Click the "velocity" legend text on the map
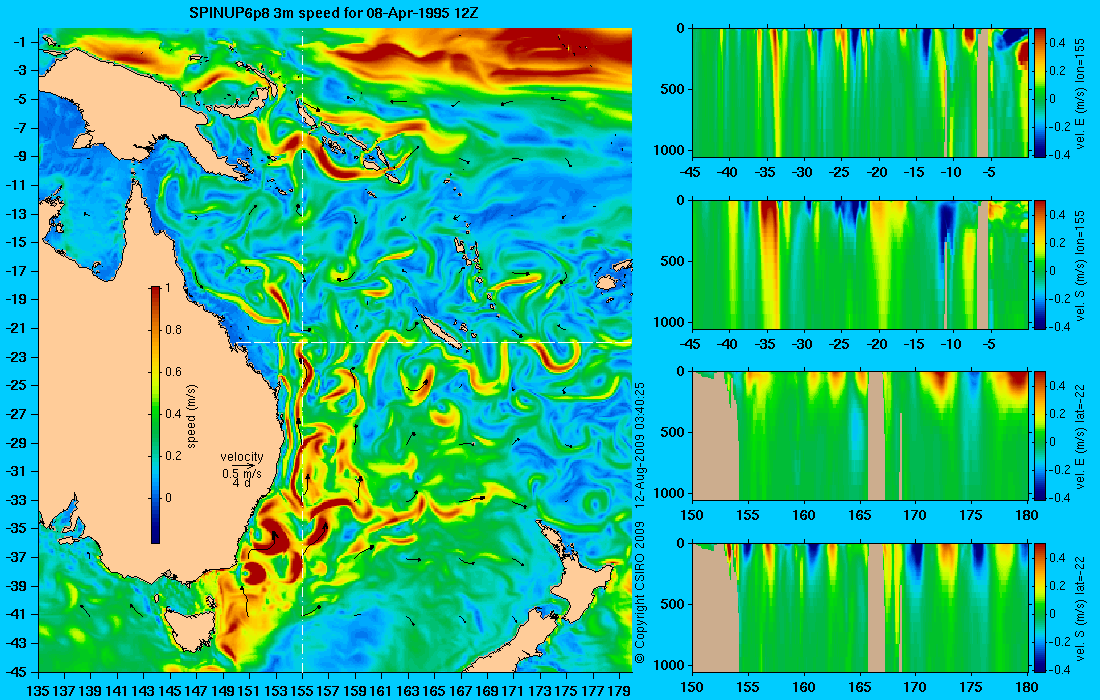Image resolution: width=1100 pixels, height=700 pixels. [241, 457]
